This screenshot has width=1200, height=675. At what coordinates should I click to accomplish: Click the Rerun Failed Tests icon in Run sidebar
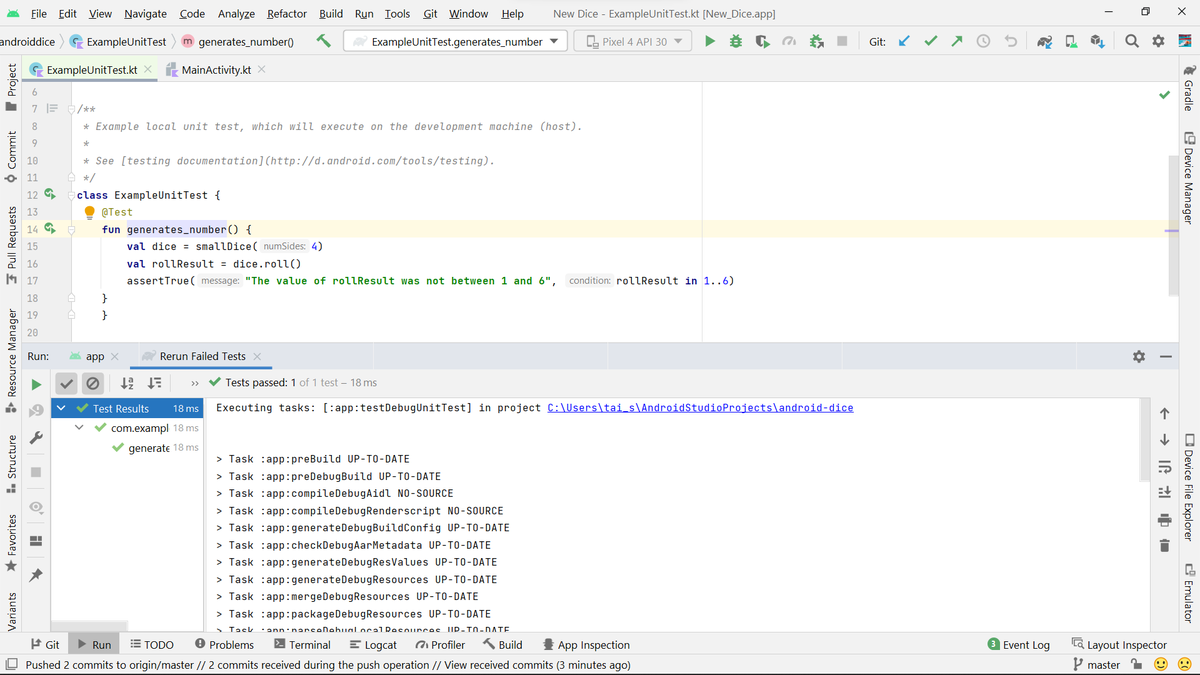click(36, 409)
